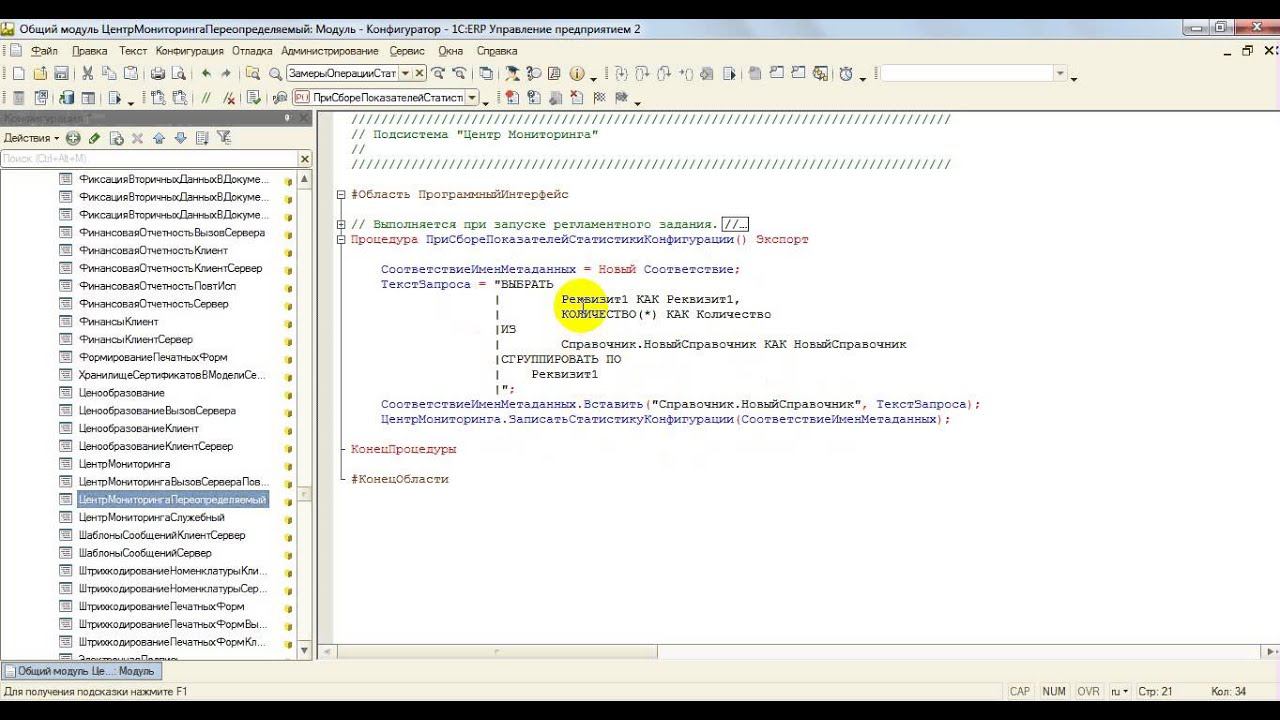Add comment with the // icon
This screenshot has width=1280, height=720.
(207, 98)
